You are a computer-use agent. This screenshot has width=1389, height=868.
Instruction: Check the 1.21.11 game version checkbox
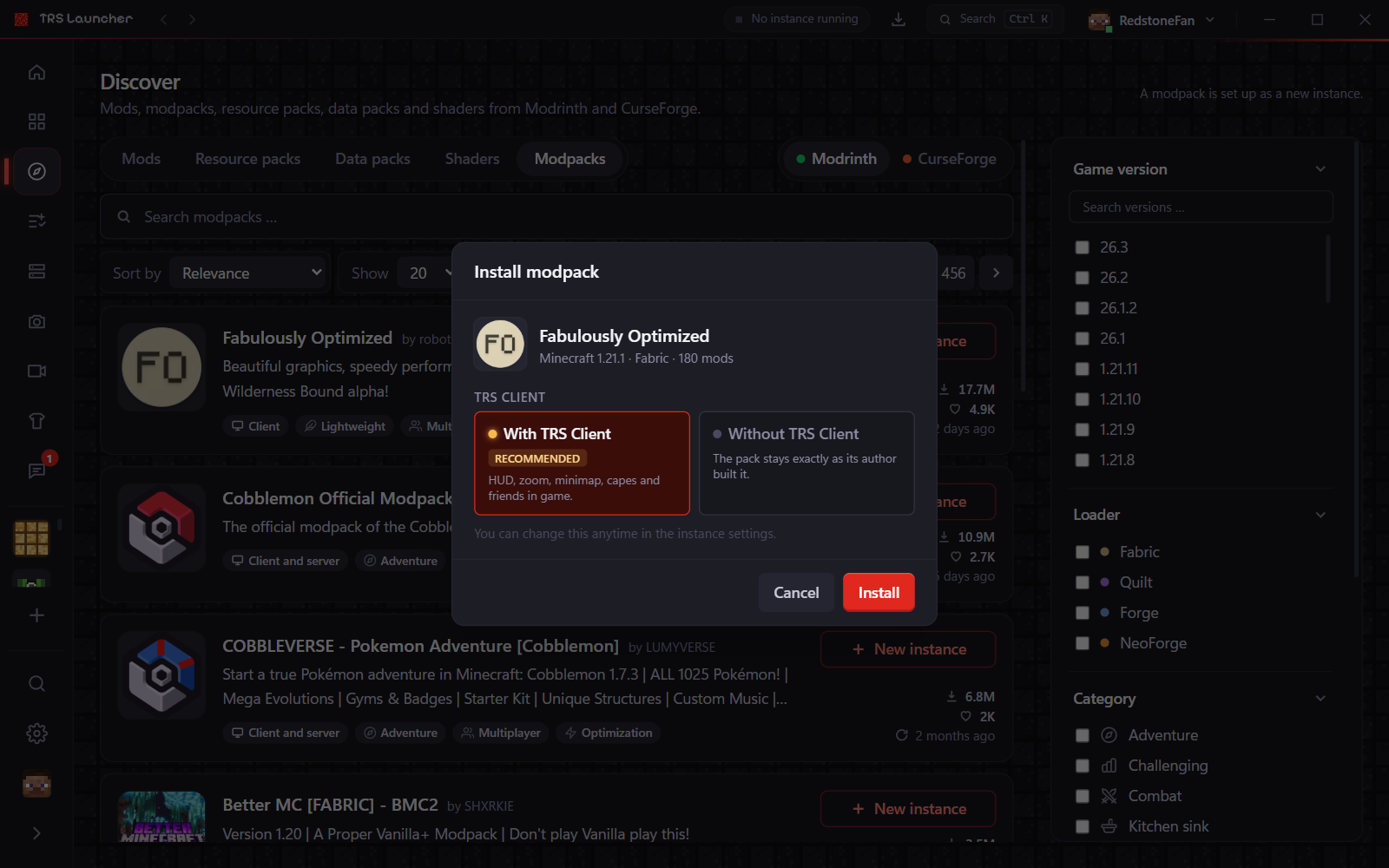click(x=1082, y=369)
